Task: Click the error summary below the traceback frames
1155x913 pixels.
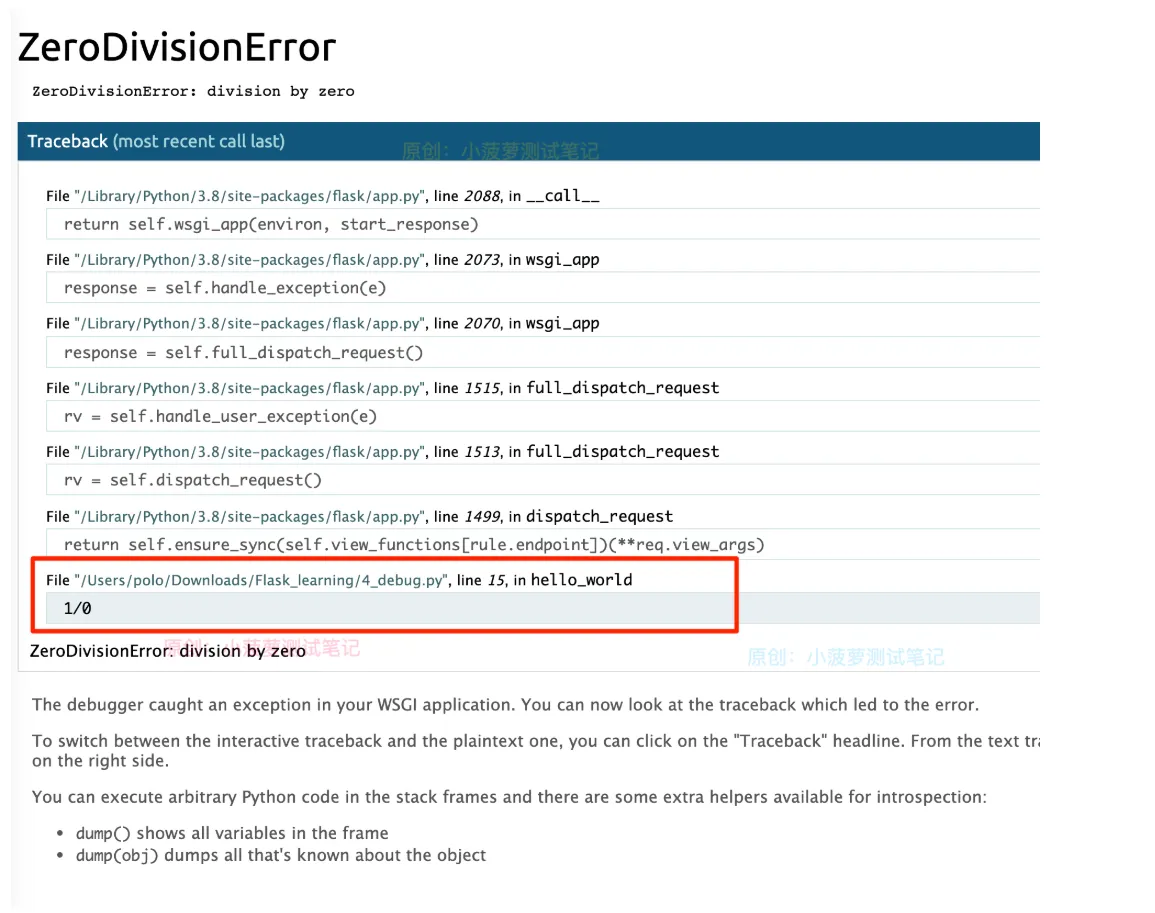Action: pyautogui.click(x=168, y=651)
